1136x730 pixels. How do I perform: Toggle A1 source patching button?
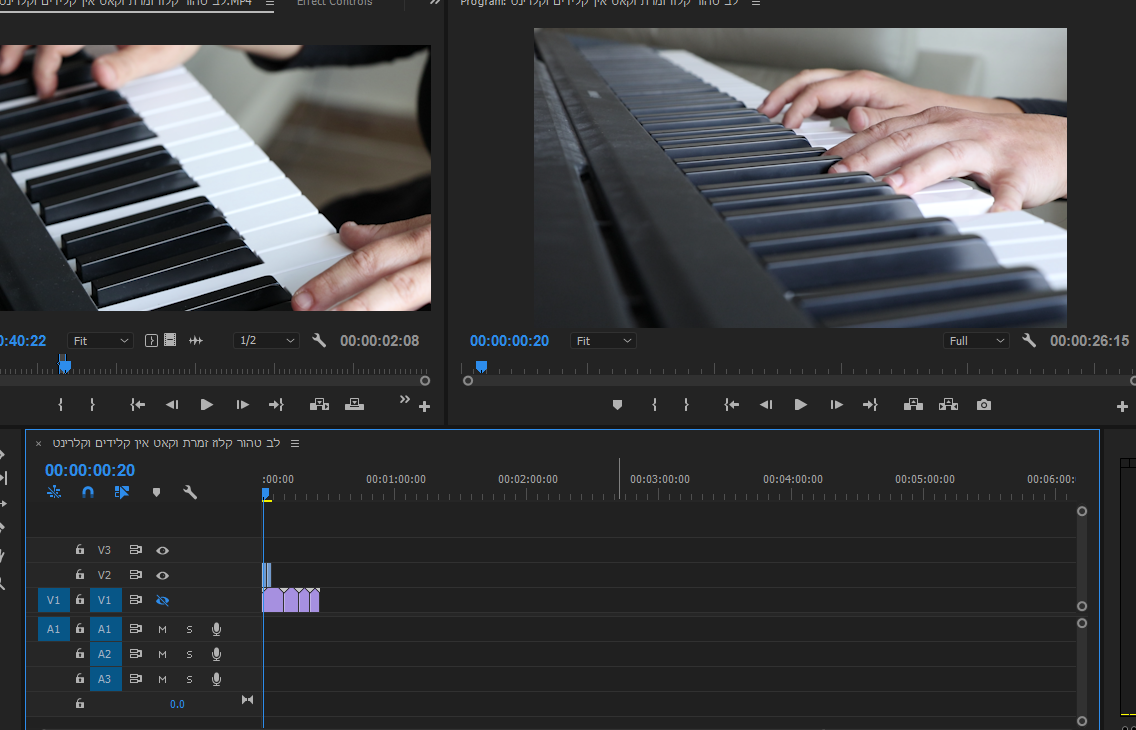coord(54,629)
